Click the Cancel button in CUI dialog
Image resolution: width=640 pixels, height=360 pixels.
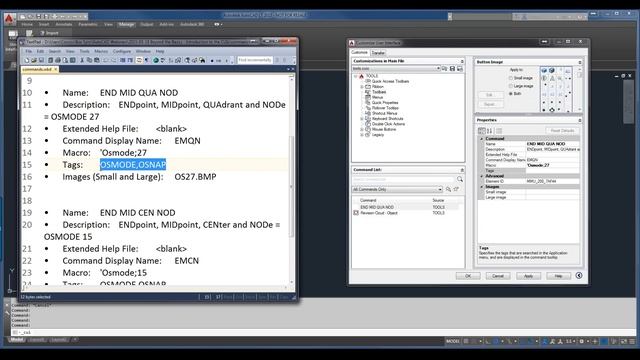point(498,276)
